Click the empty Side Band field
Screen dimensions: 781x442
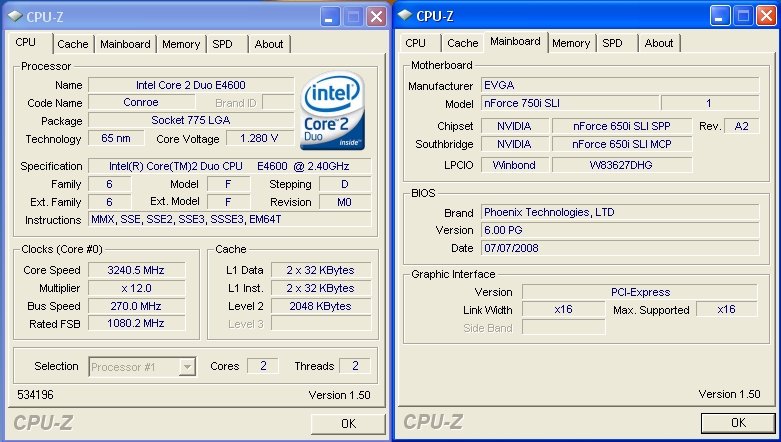tap(564, 327)
